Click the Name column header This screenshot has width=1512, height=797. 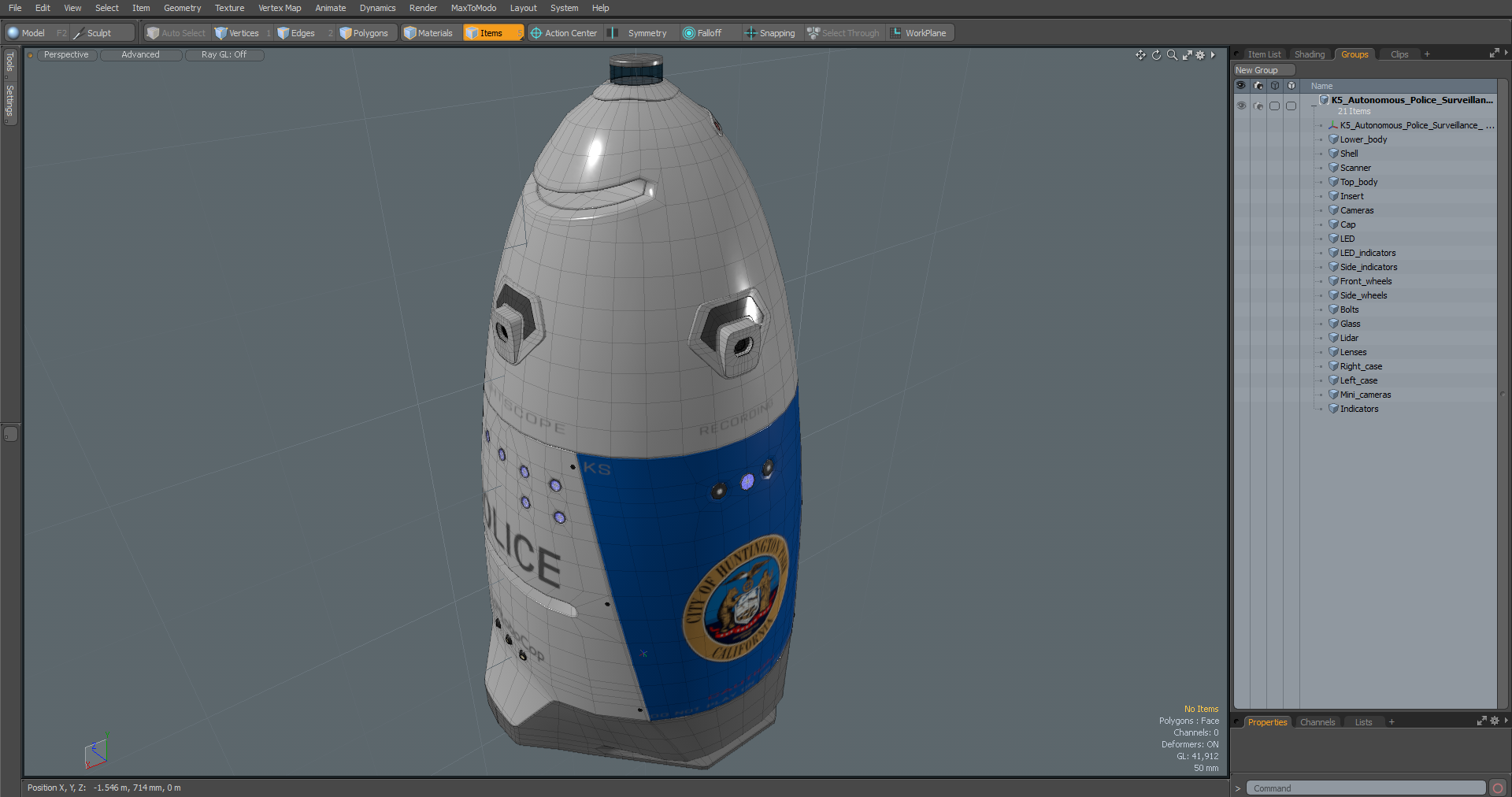tap(1321, 86)
